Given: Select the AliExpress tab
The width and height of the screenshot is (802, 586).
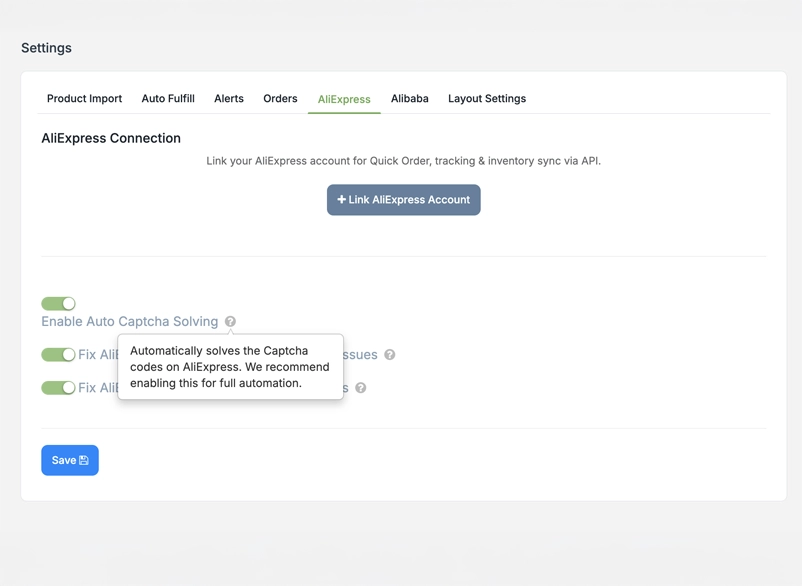Looking at the screenshot, I should [344, 99].
